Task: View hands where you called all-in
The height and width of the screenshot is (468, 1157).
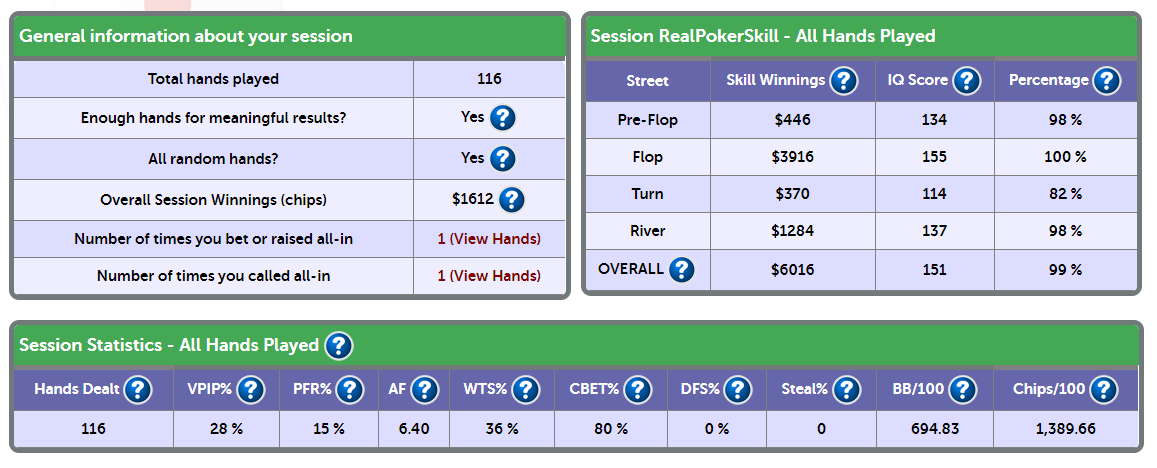Action: [x=488, y=276]
